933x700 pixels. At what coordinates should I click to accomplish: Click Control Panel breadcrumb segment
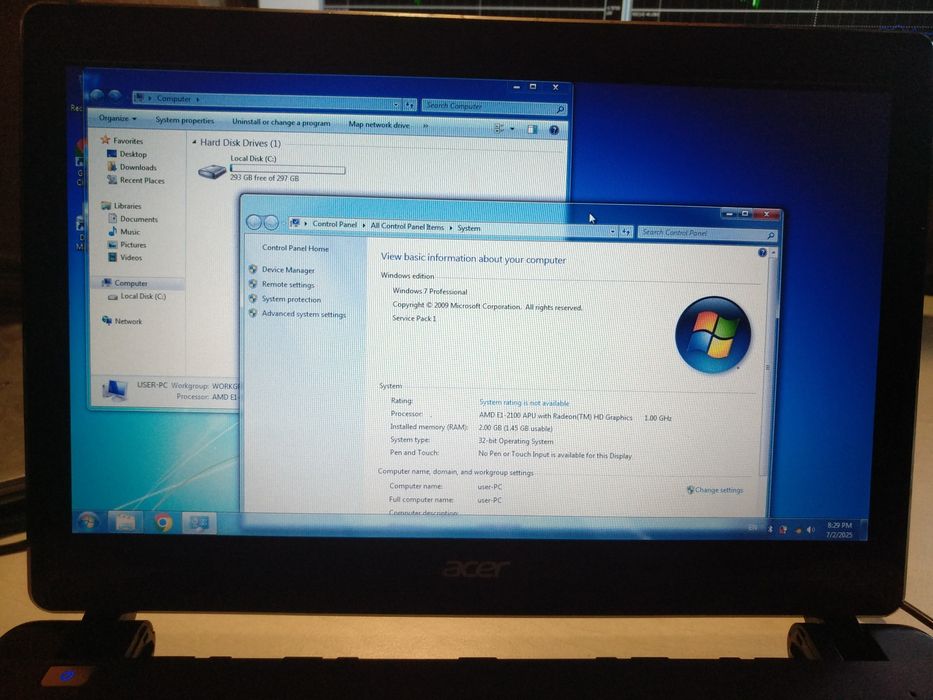(334, 224)
